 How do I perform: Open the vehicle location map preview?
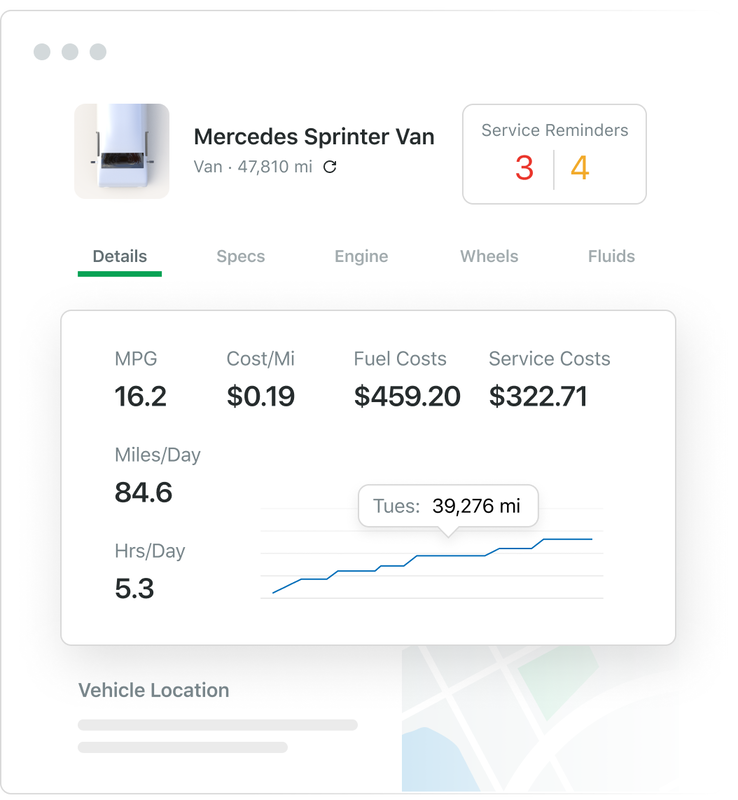click(x=538, y=718)
